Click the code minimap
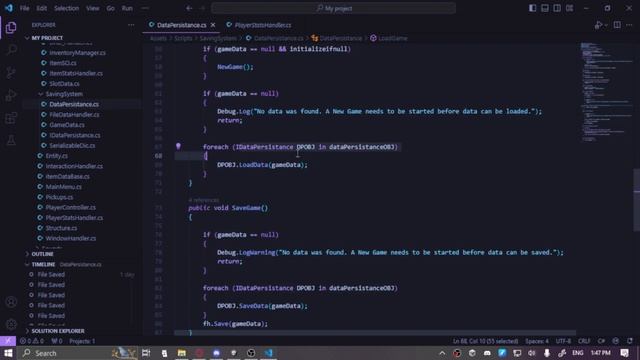640x360 pixels. pyautogui.click(x=607, y=92)
